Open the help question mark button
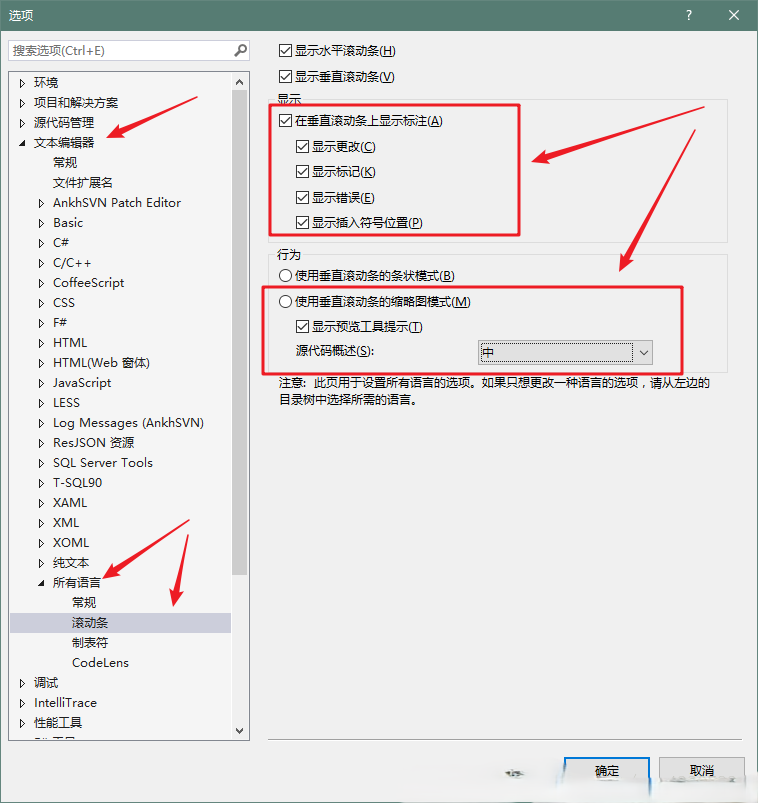The height and width of the screenshot is (803, 758). pos(689,15)
